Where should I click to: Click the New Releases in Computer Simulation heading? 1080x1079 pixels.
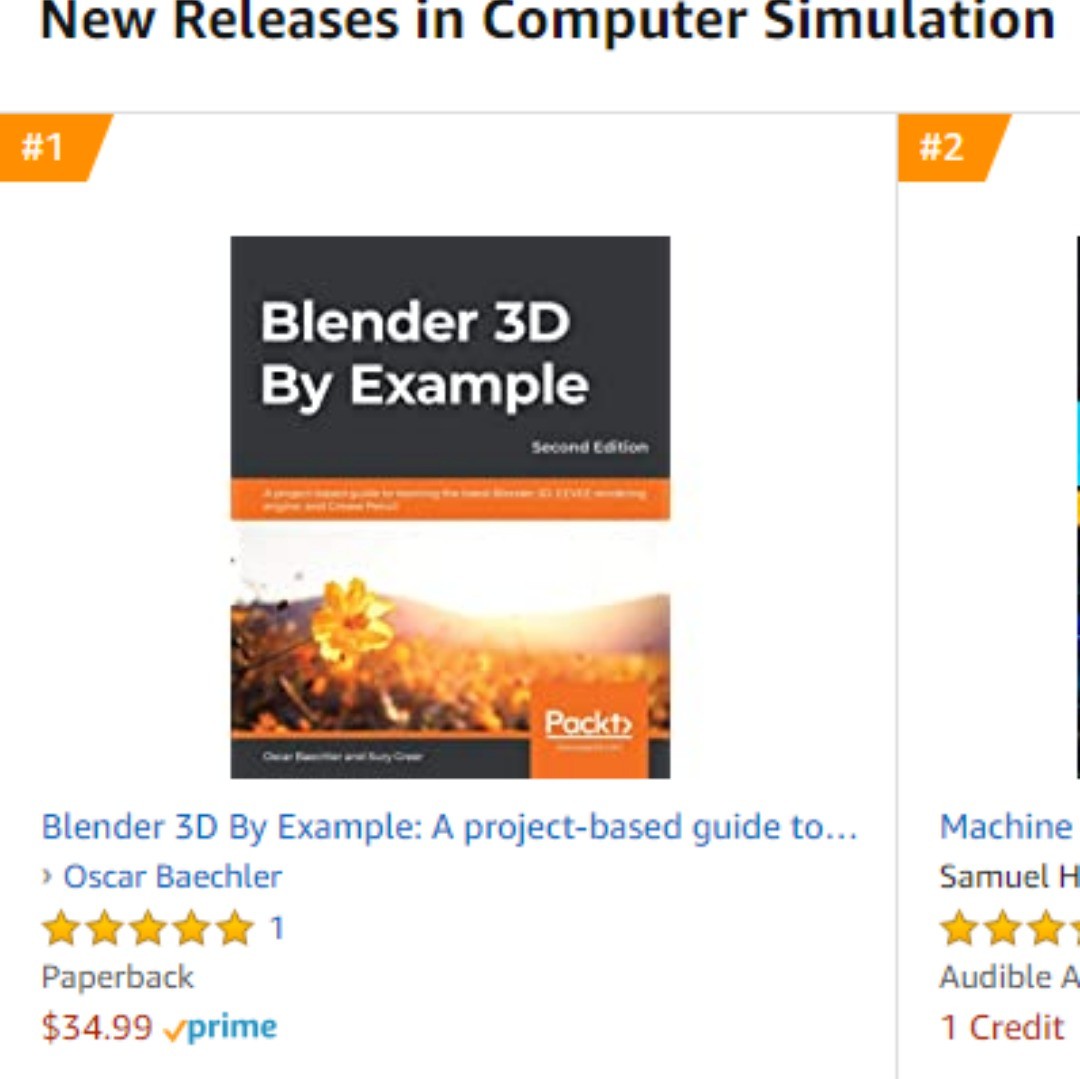[x=547, y=22]
